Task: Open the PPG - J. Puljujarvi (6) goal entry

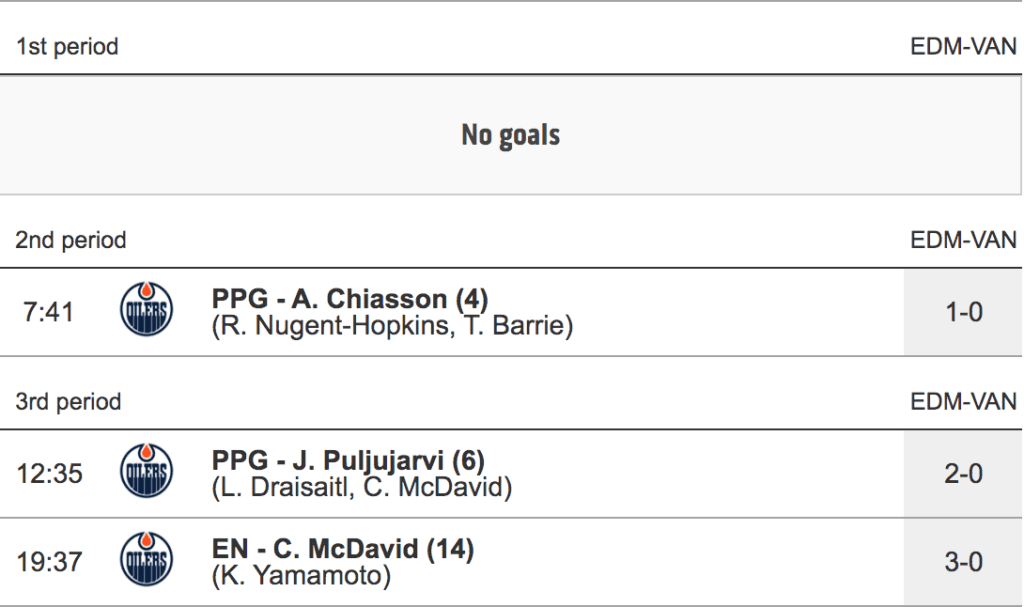Action: 348,461
